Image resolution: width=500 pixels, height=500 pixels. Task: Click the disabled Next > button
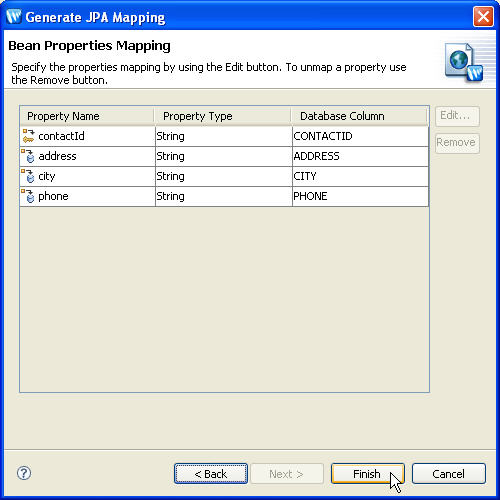pos(287,473)
